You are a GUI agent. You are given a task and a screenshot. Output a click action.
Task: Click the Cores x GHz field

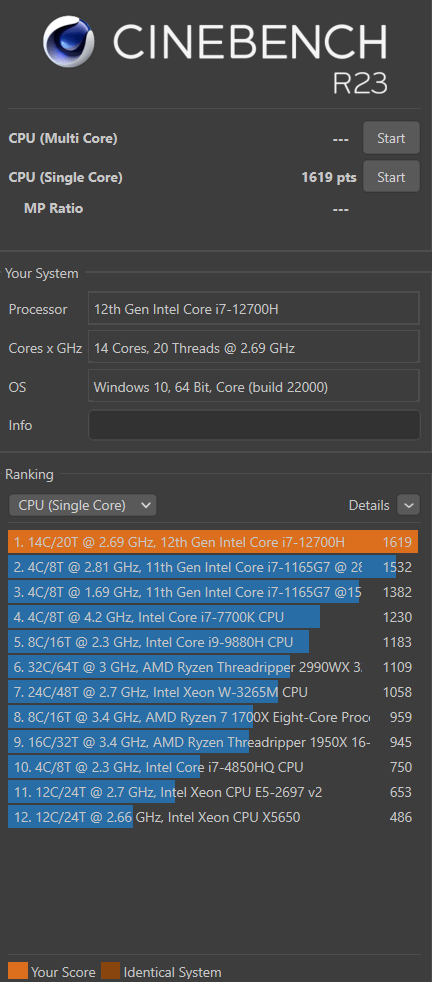[x=254, y=348]
